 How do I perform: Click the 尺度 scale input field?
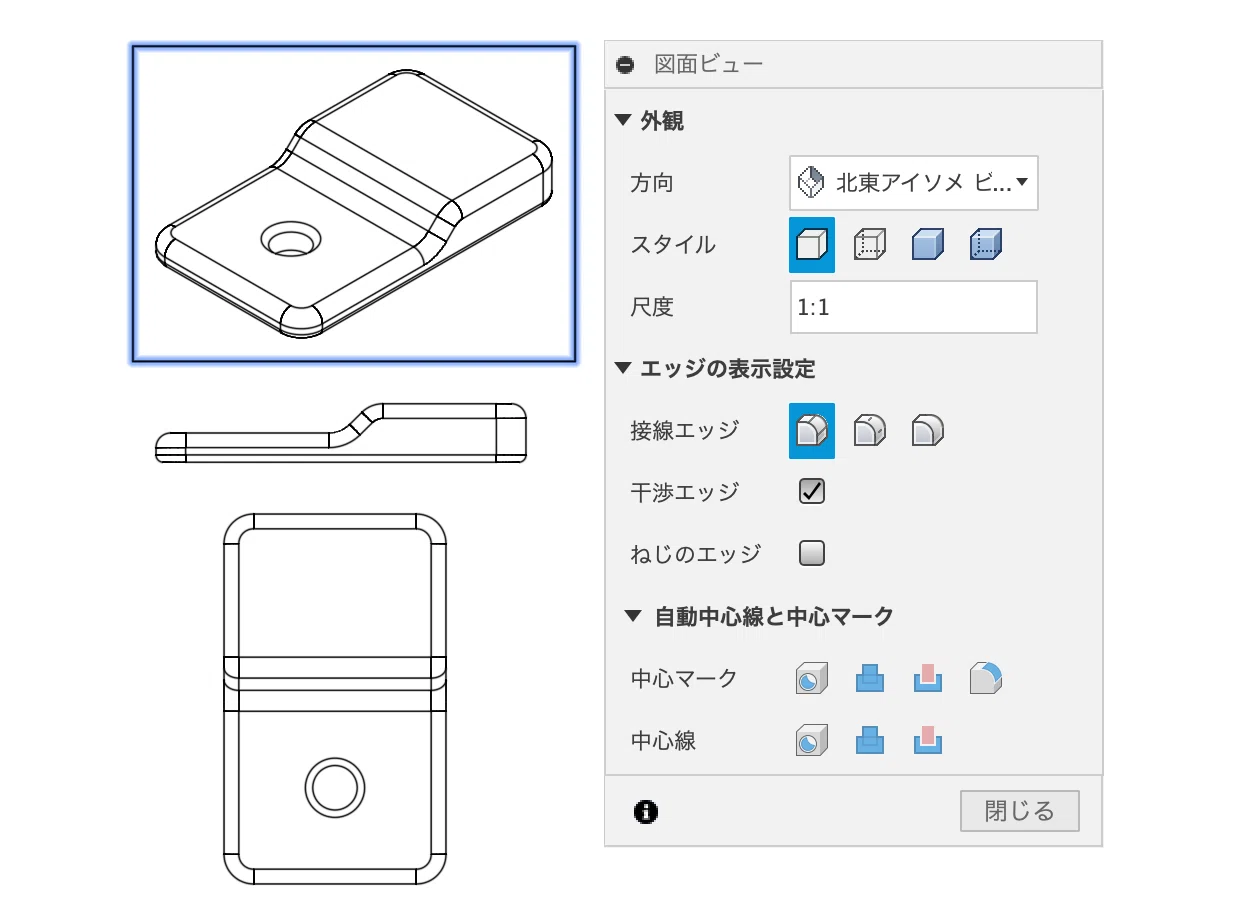pyautogui.click(x=913, y=307)
